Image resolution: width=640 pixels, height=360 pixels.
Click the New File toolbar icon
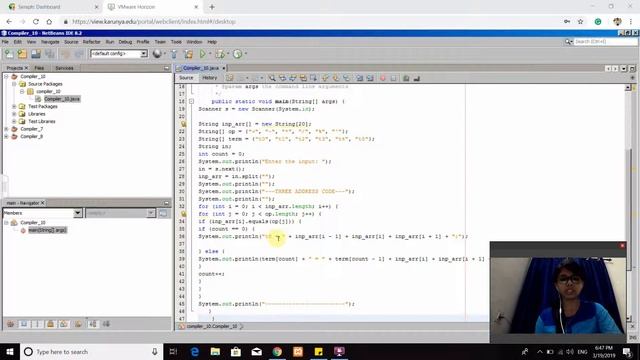(x=9, y=53)
